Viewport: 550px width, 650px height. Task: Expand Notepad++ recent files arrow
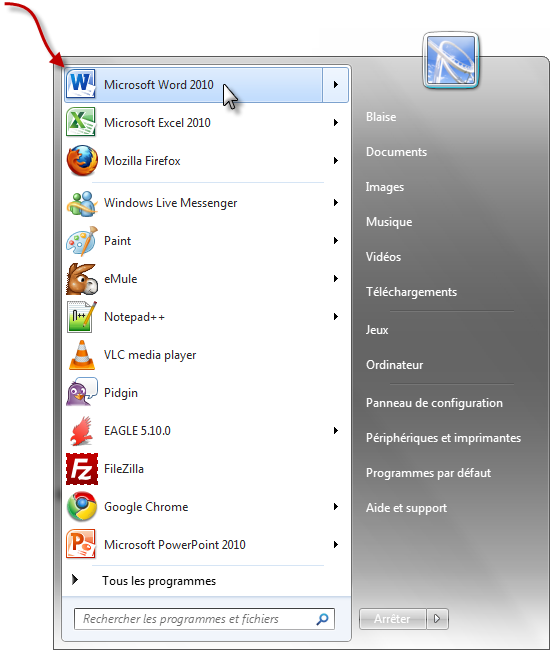click(x=336, y=317)
